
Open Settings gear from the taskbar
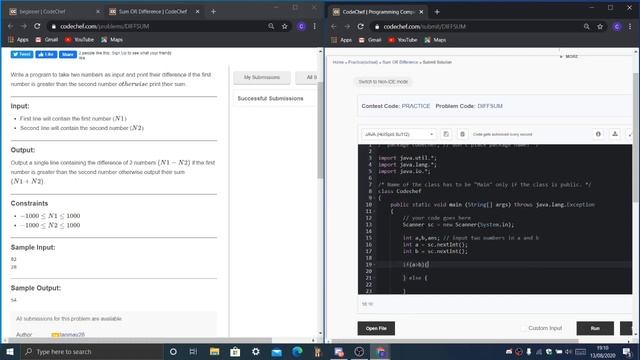[256, 351]
